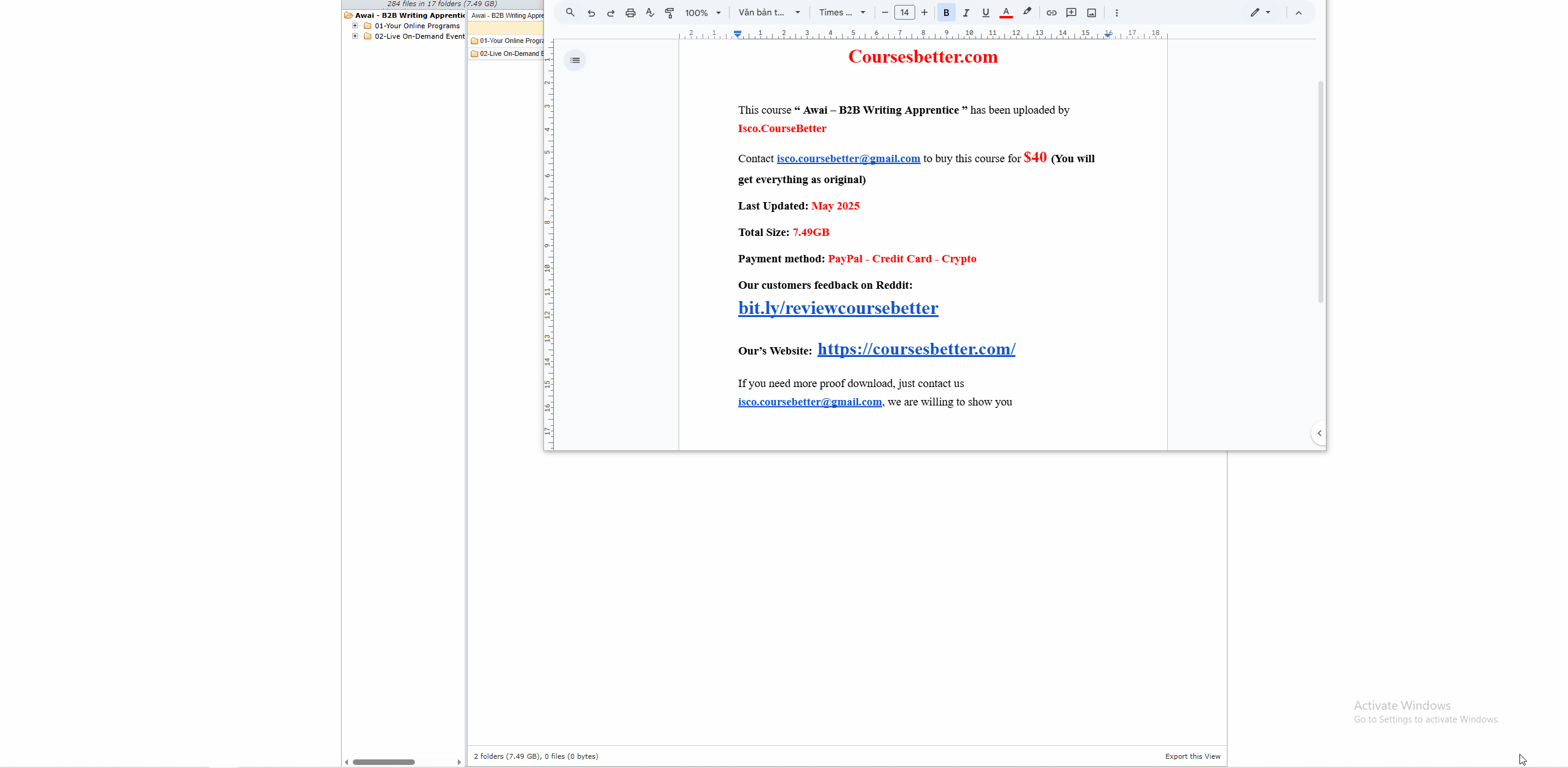
Task: Open the email link in the last paragraph
Action: pos(810,402)
